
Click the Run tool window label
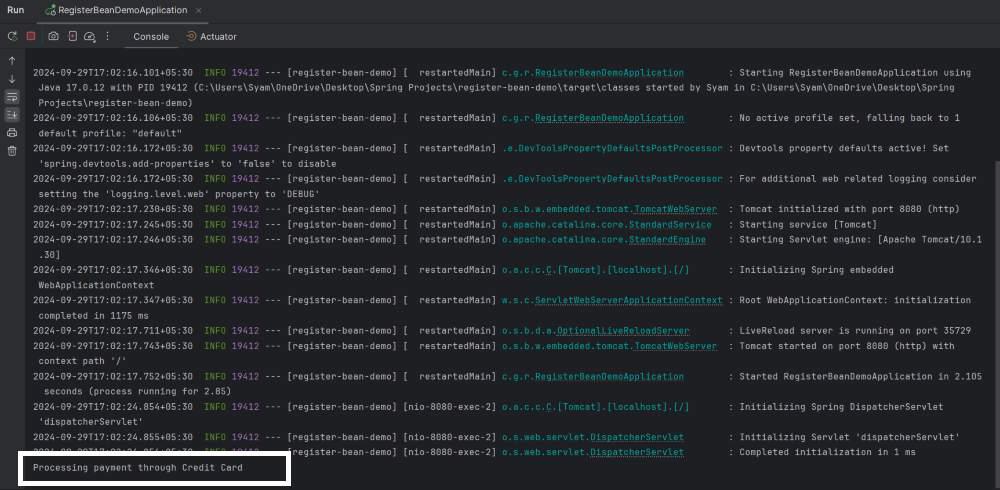tap(16, 10)
